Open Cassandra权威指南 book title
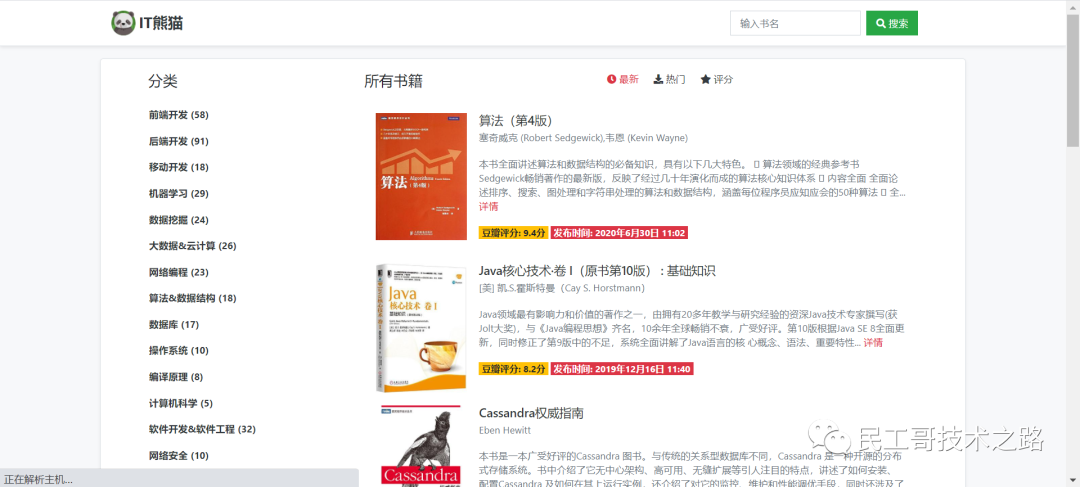Screen dimensions: 1080x487 tap(531, 413)
